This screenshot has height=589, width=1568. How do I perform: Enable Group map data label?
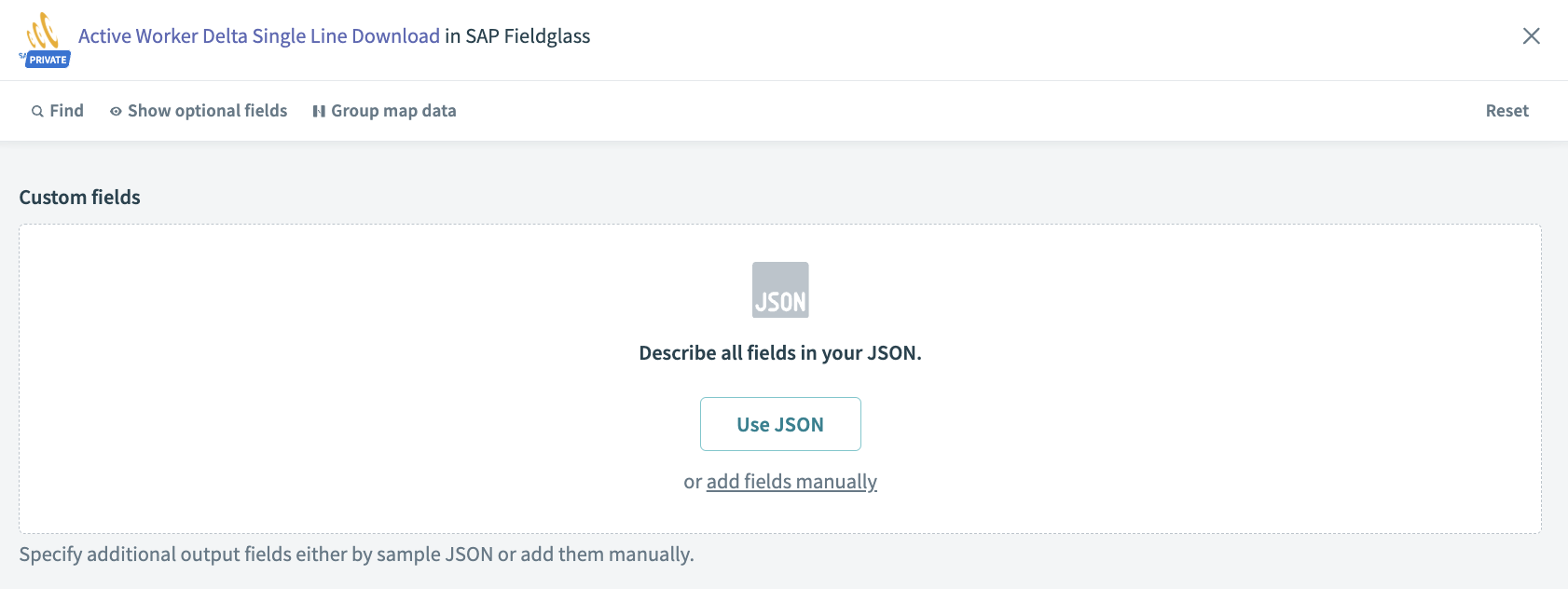click(393, 111)
